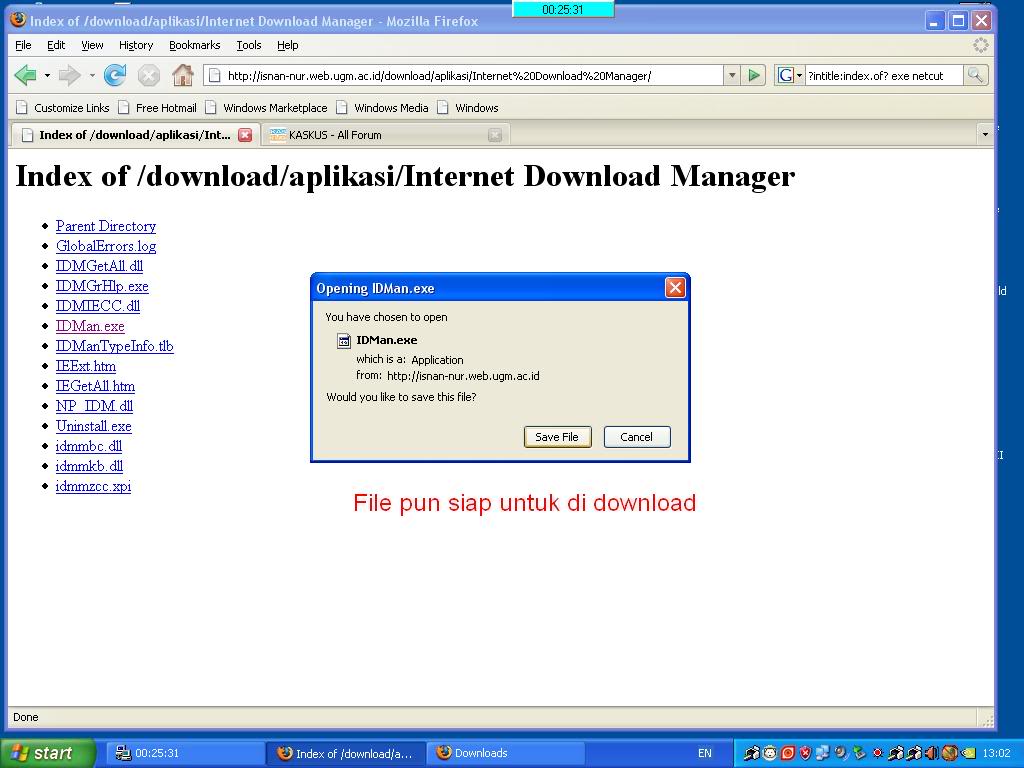
Task: Expand the URL history dropdown arrow
Action: pyautogui.click(x=732, y=75)
